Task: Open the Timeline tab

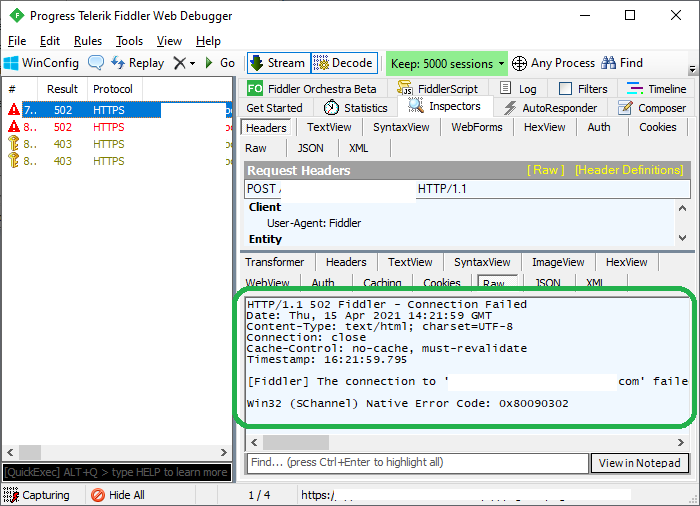Action: pos(656,89)
